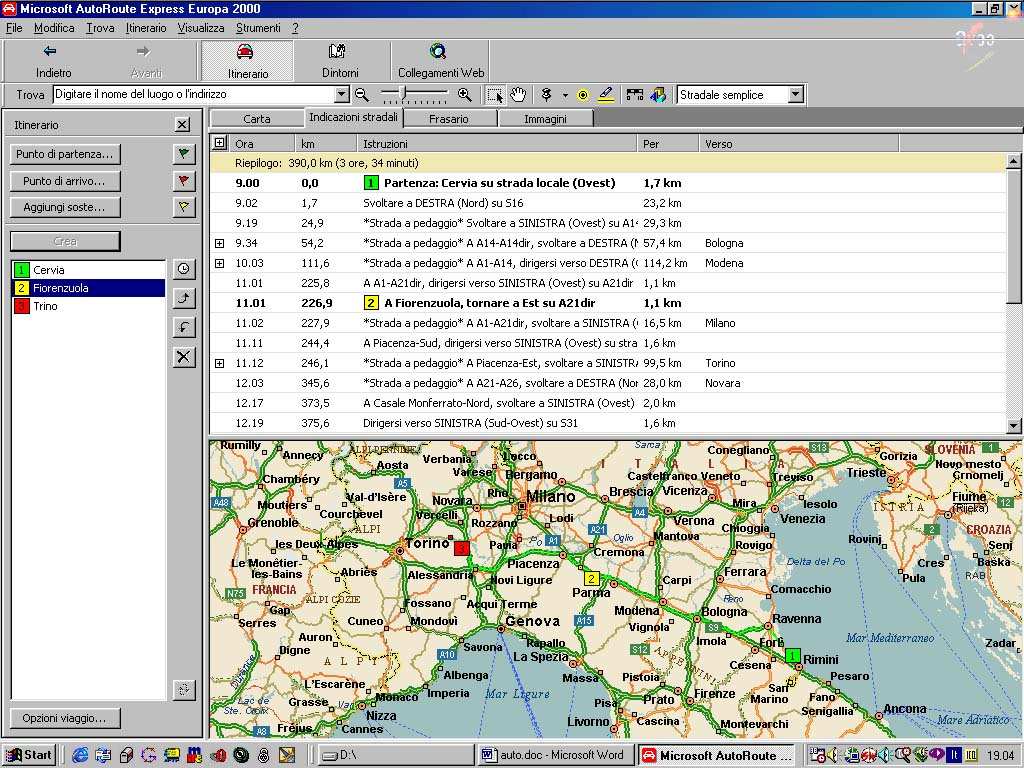Image resolution: width=1024 pixels, height=768 pixels.
Task: Open pushpin tool dropdown arrow
Action: 565,95
